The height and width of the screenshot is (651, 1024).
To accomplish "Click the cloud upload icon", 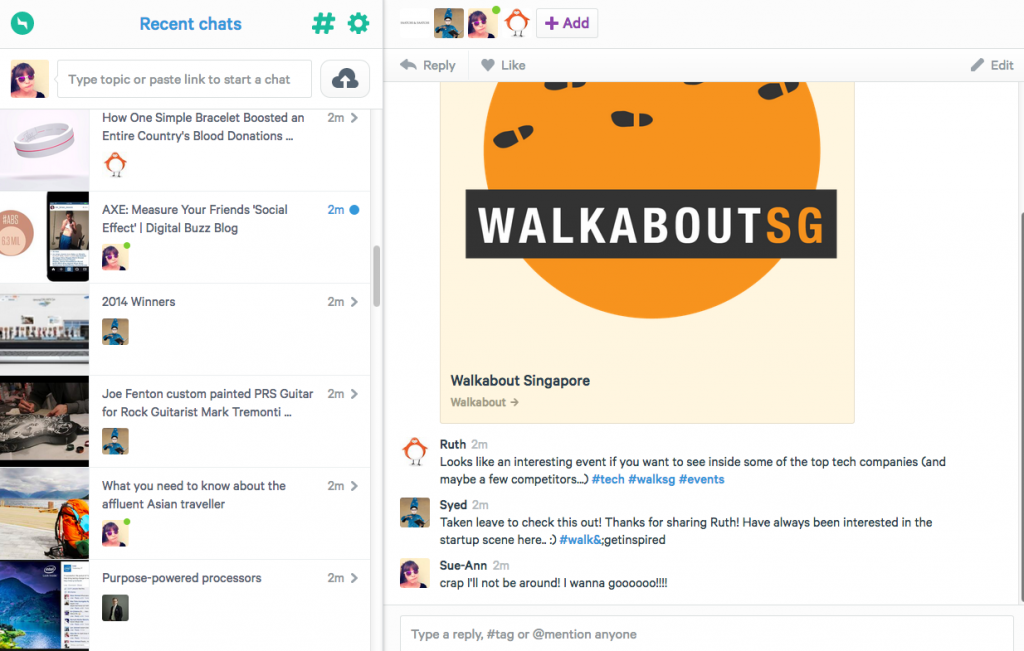I will tap(345, 79).
